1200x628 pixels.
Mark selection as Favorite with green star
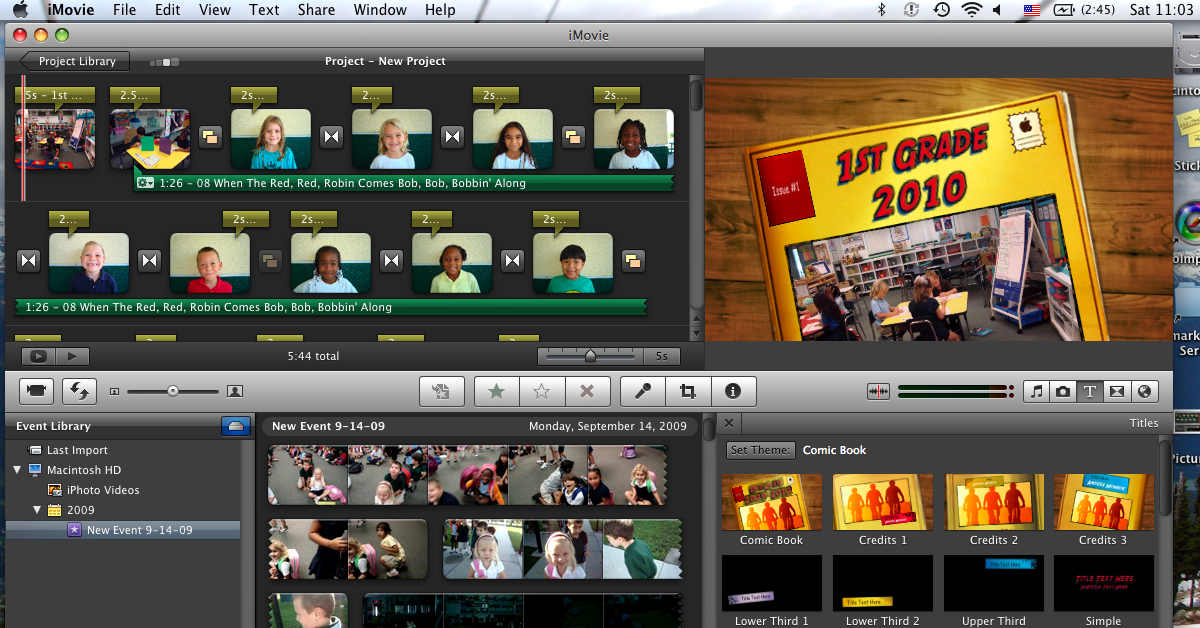pyautogui.click(x=496, y=391)
